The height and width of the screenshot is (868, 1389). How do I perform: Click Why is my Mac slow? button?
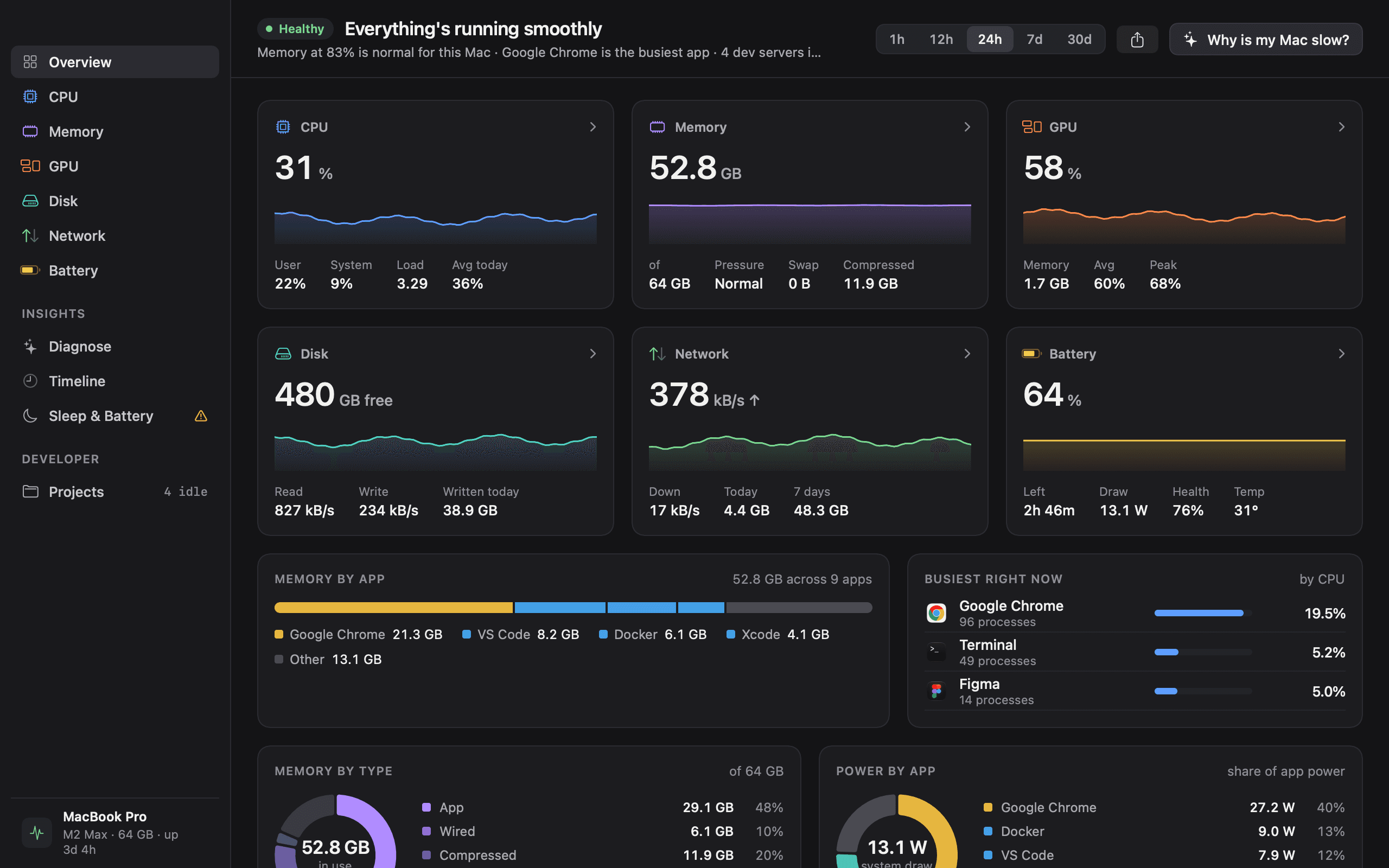(x=1266, y=39)
